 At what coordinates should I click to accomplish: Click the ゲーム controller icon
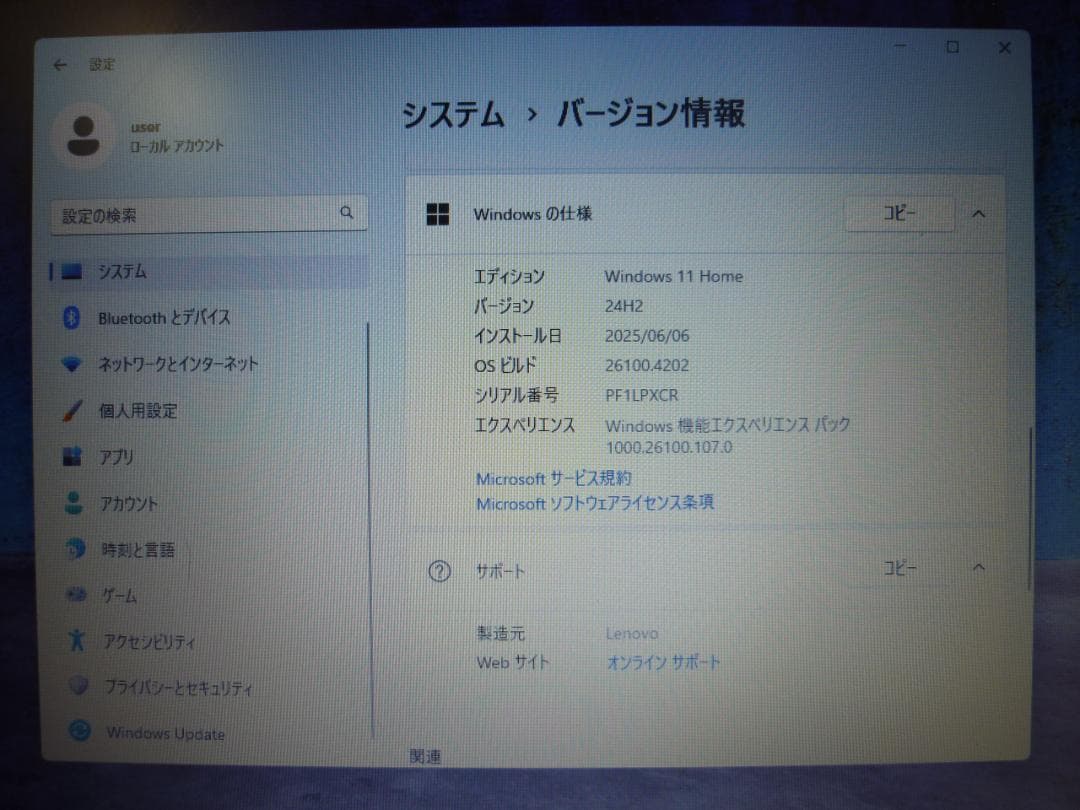76,594
